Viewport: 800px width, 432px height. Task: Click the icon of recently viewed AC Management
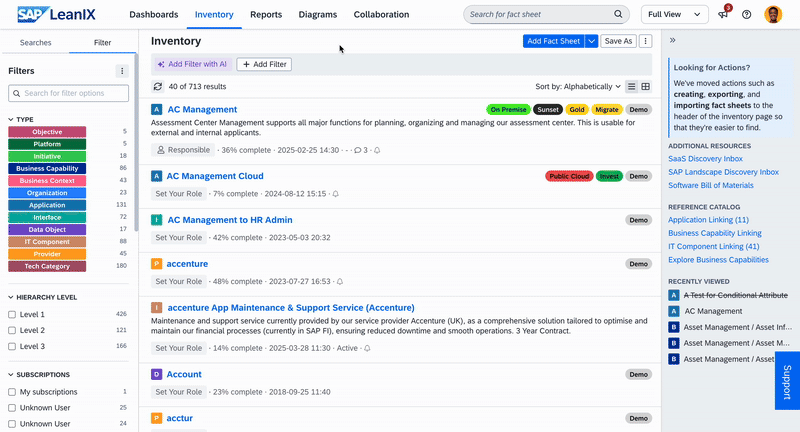click(x=673, y=311)
